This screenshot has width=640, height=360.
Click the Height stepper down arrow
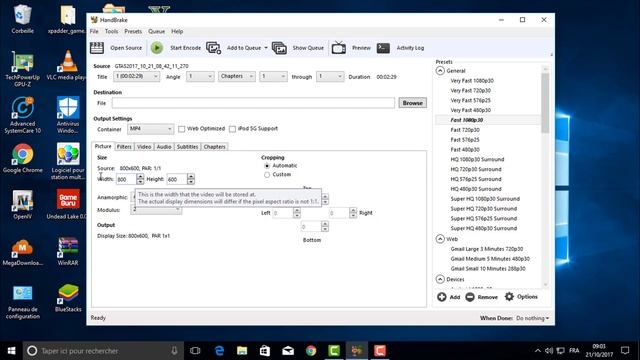tap(191, 182)
